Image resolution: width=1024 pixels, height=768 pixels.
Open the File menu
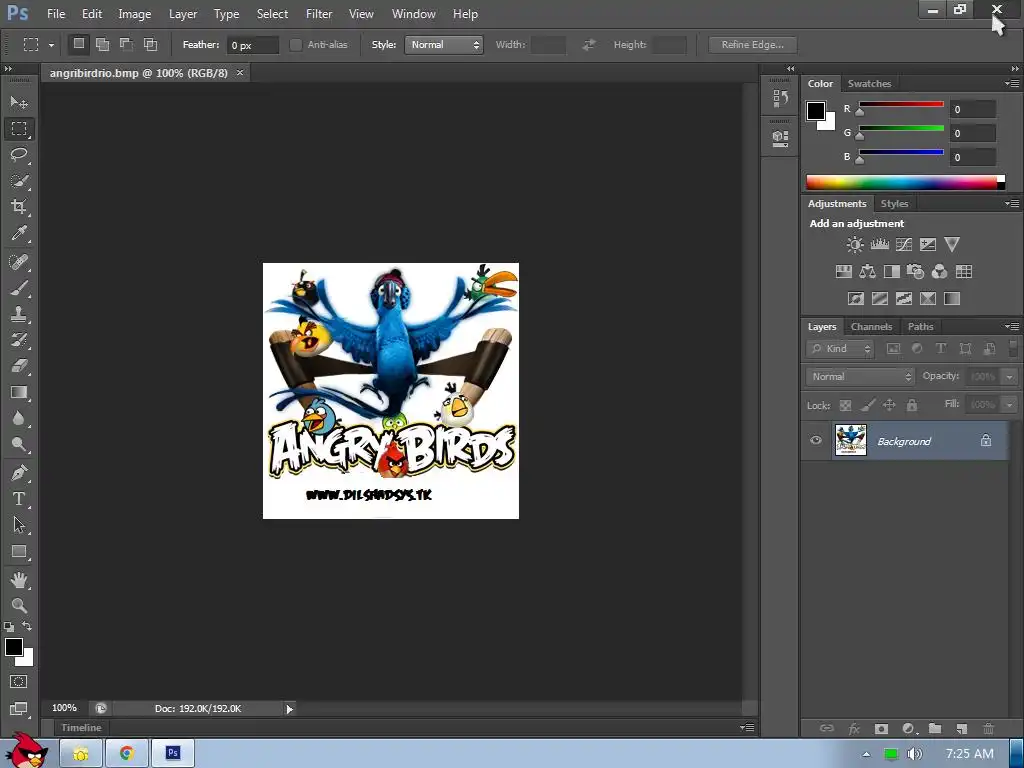[56, 14]
